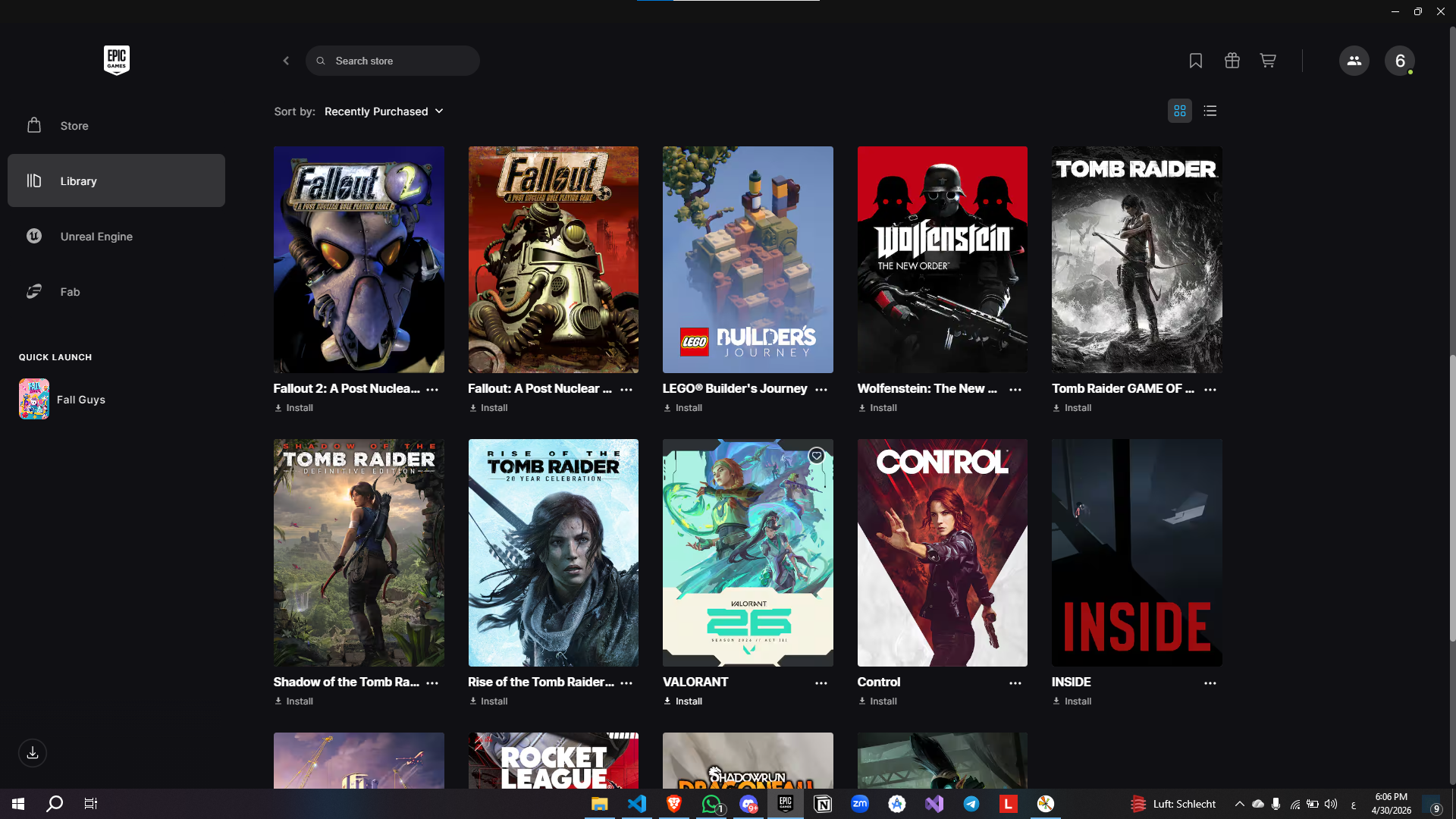Open Rocket League cover art

[x=554, y=761]
